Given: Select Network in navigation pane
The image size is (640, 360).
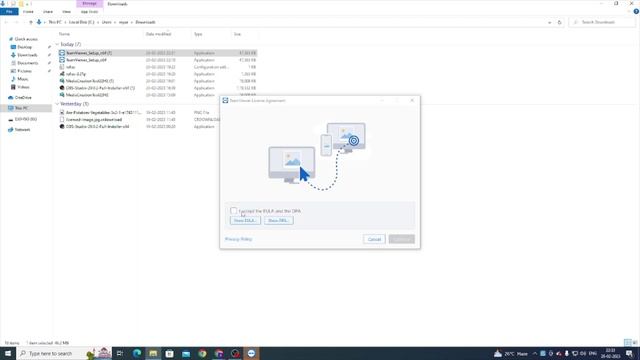Looking at the screenshot, I should tap(22, 129).
